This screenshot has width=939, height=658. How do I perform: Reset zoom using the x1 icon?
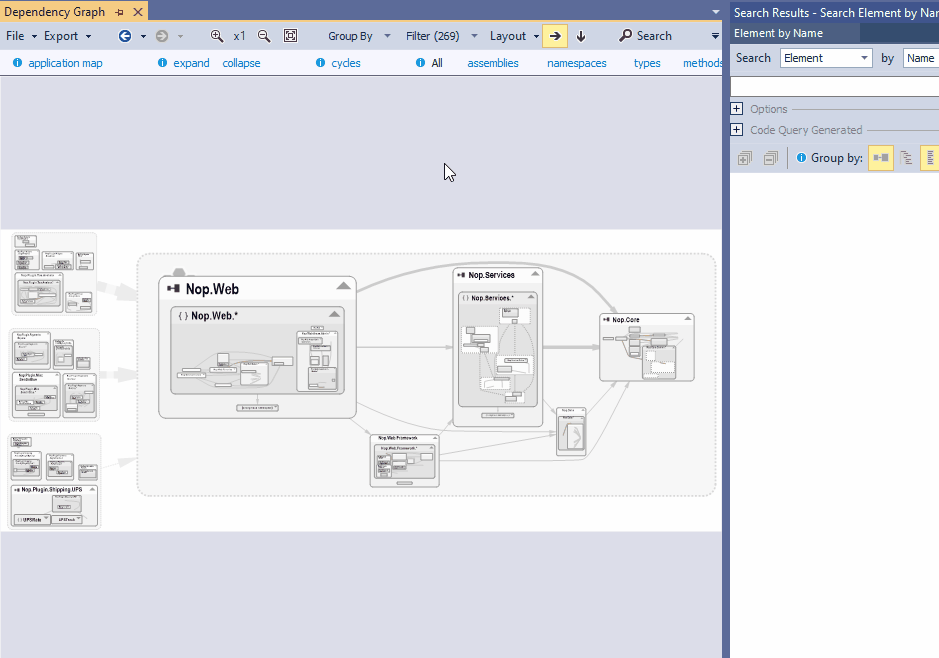pos(240,36)
